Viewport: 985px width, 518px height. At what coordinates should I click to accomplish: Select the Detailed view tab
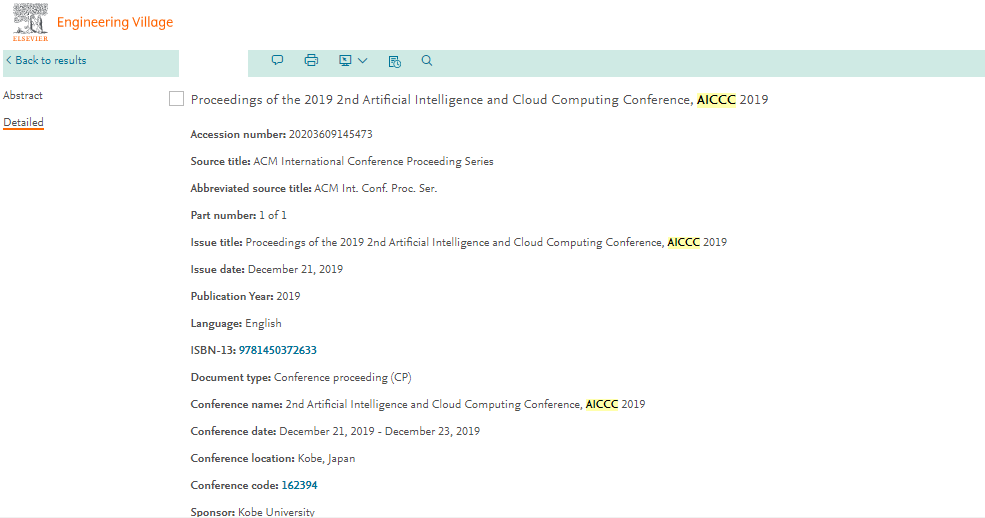[x=23, y=122]
